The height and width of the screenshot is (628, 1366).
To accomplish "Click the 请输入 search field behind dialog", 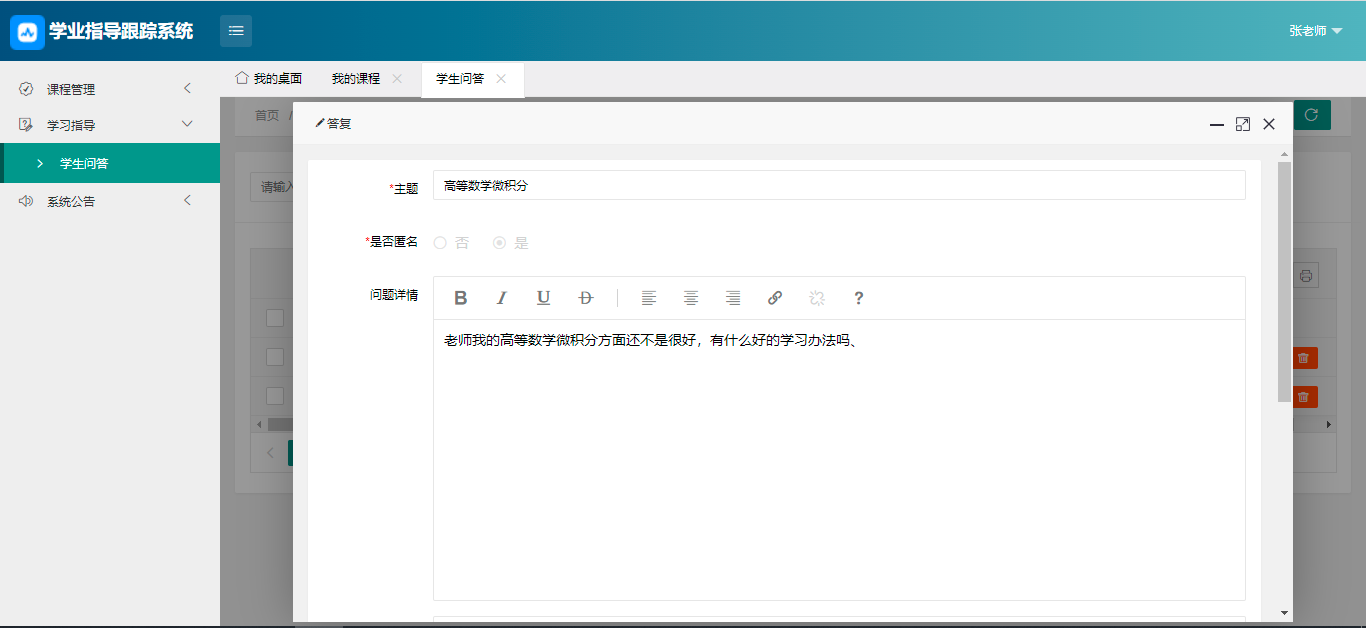I will (x=271, y=187).
